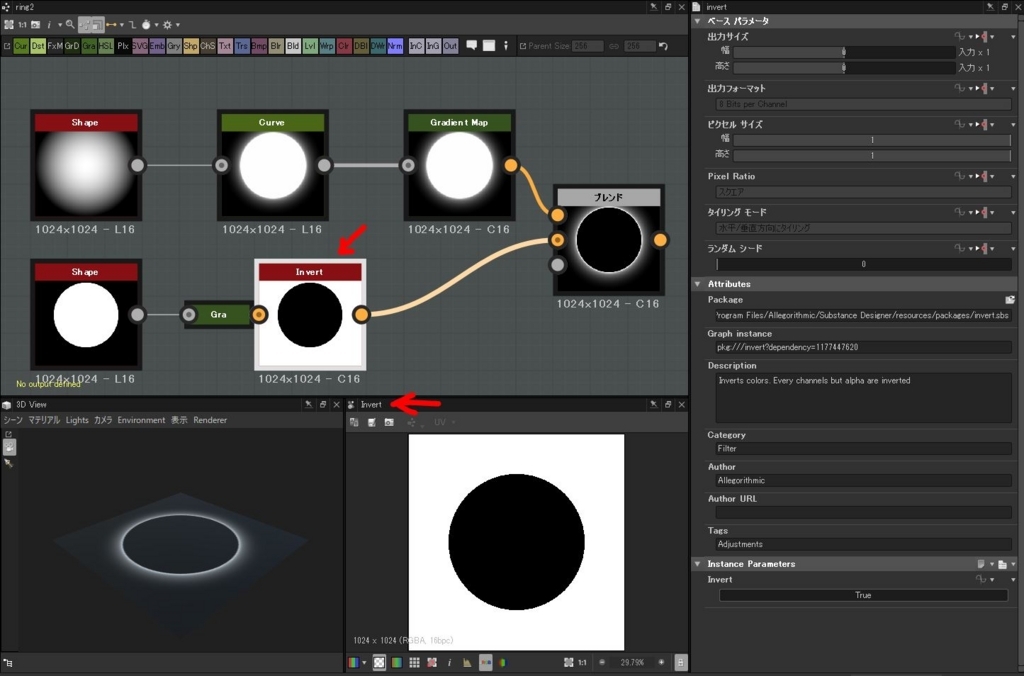Toggle the info display in 2D view
This screenshot has height=676, width=1024.
(x=449, y=662)
